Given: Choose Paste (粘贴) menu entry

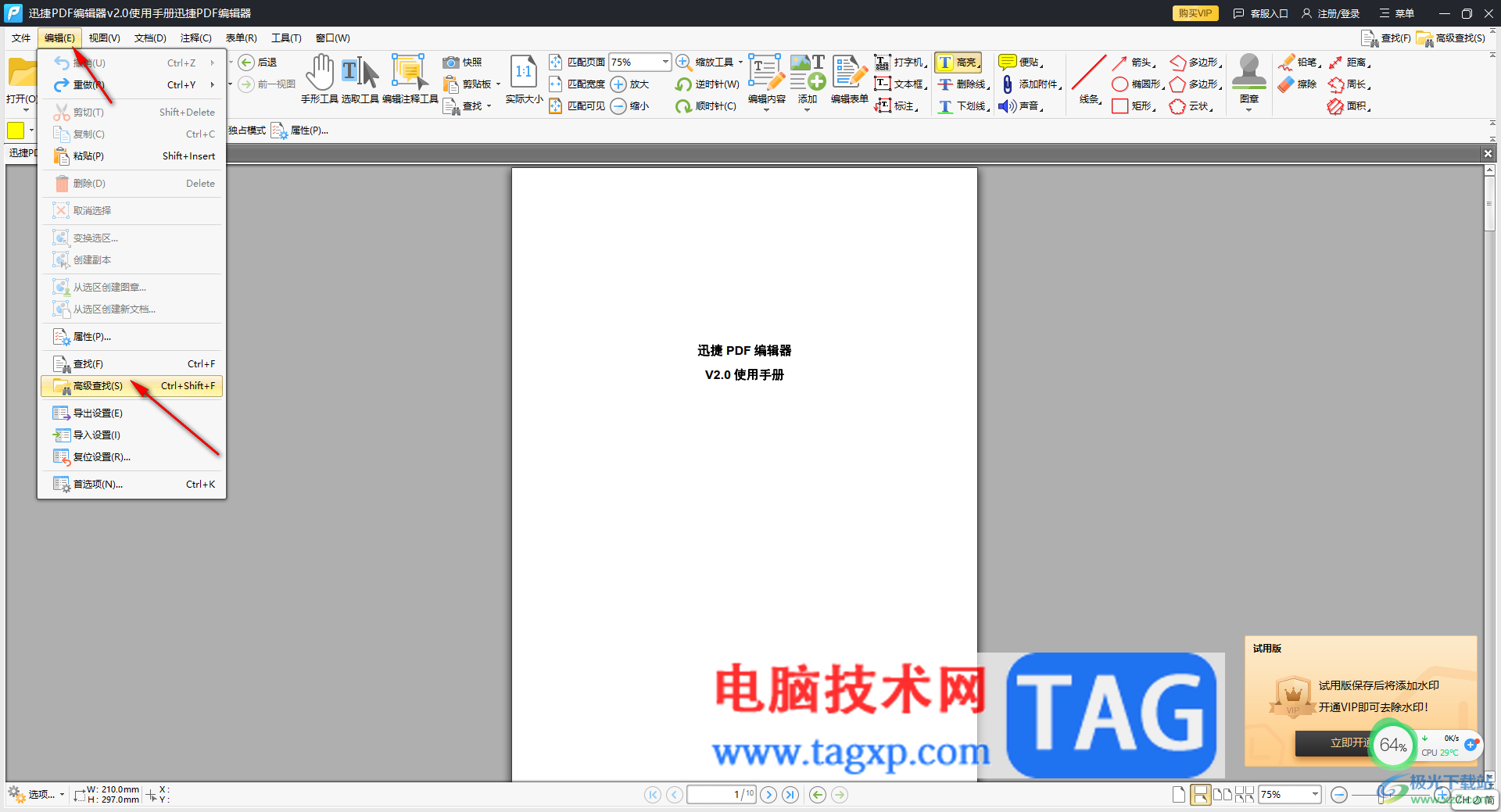Looking at the screenshot, I should (x=131, y=156).
